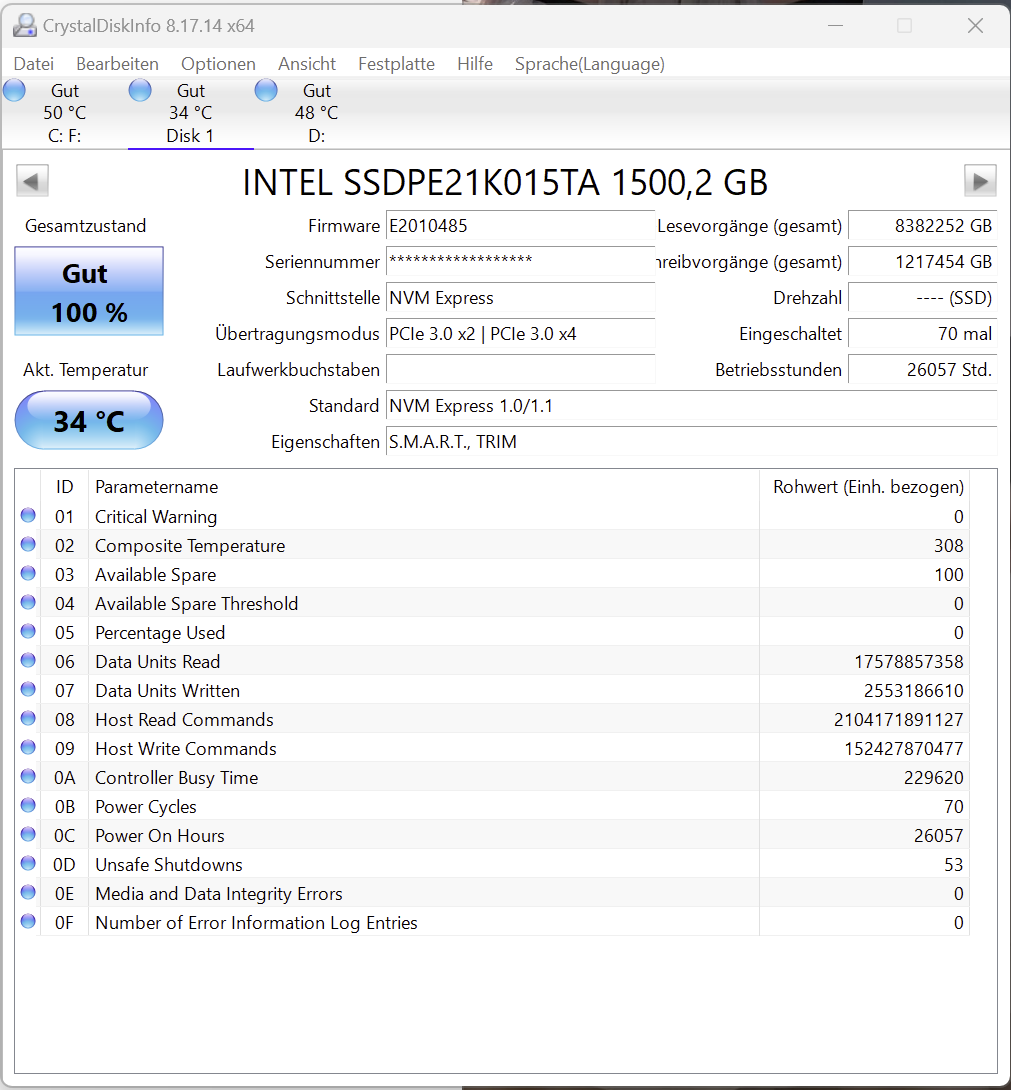Click the status dot of Host Write Commands row
Viewport: 1011px width, 1090px height.
pos(28,747)
